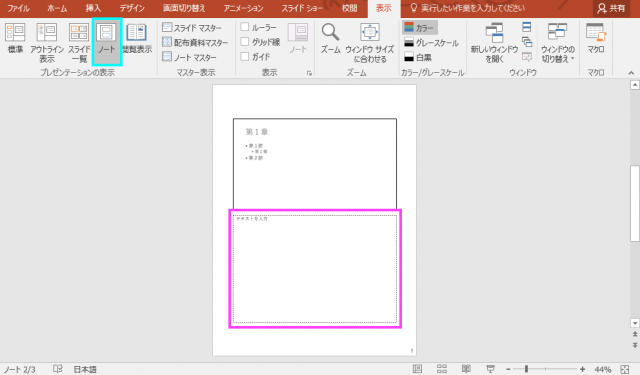Switch to Normal (標準) view
Viewport: 640px width, 375px height.
(15, 39)
